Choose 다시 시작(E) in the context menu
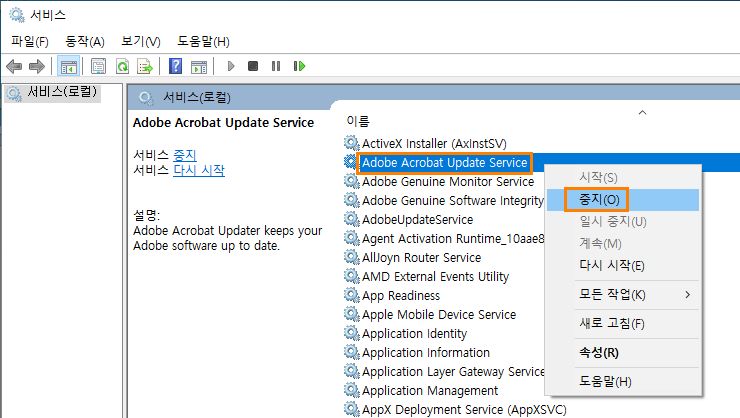This screenshot has width=740, height=418. tap(622, 266)
